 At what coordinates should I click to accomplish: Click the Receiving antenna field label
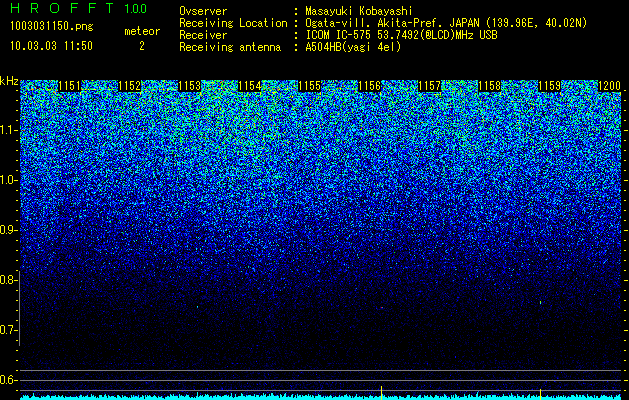click(x=230, y=47)
